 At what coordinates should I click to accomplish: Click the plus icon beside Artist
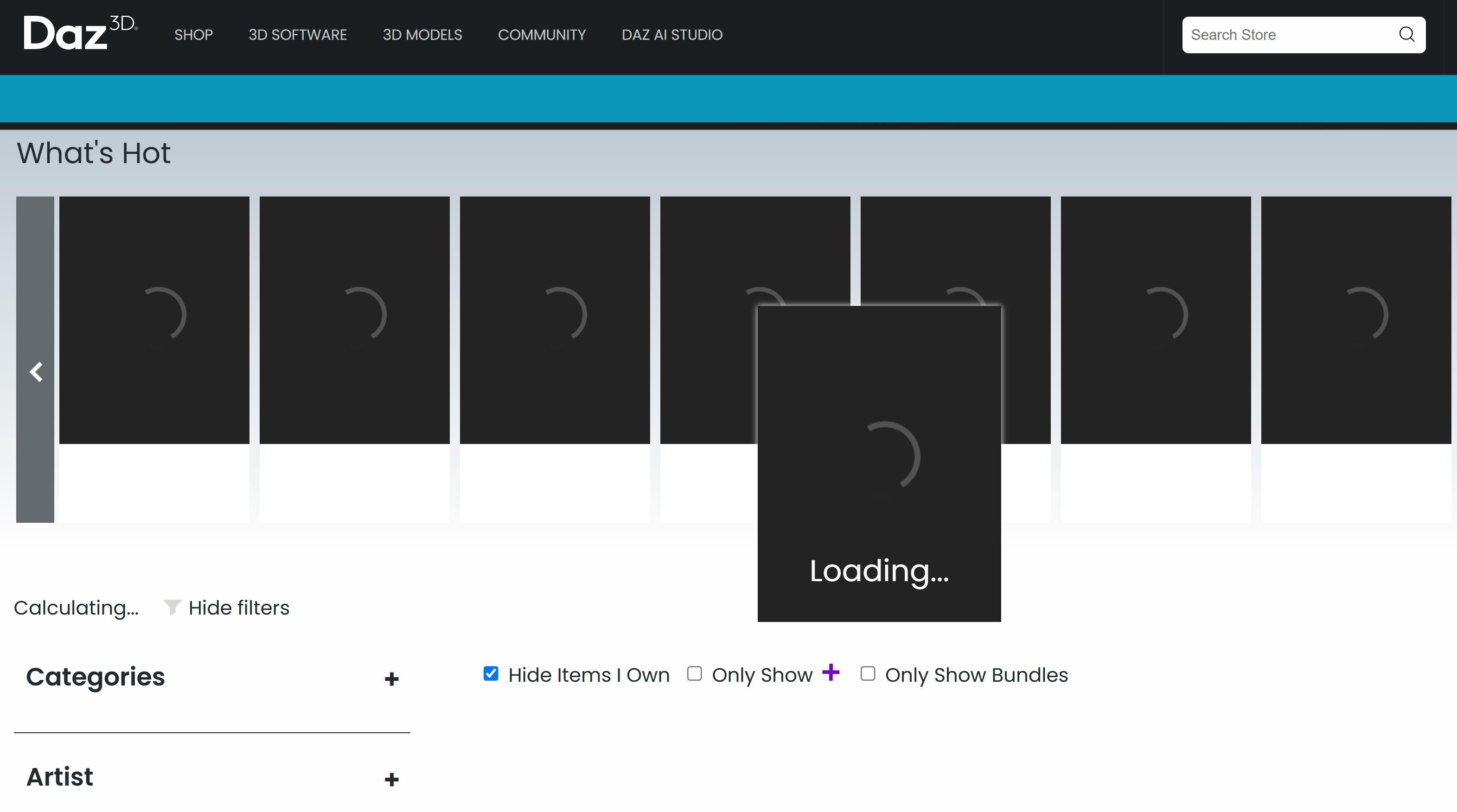(x=391, y=779)
